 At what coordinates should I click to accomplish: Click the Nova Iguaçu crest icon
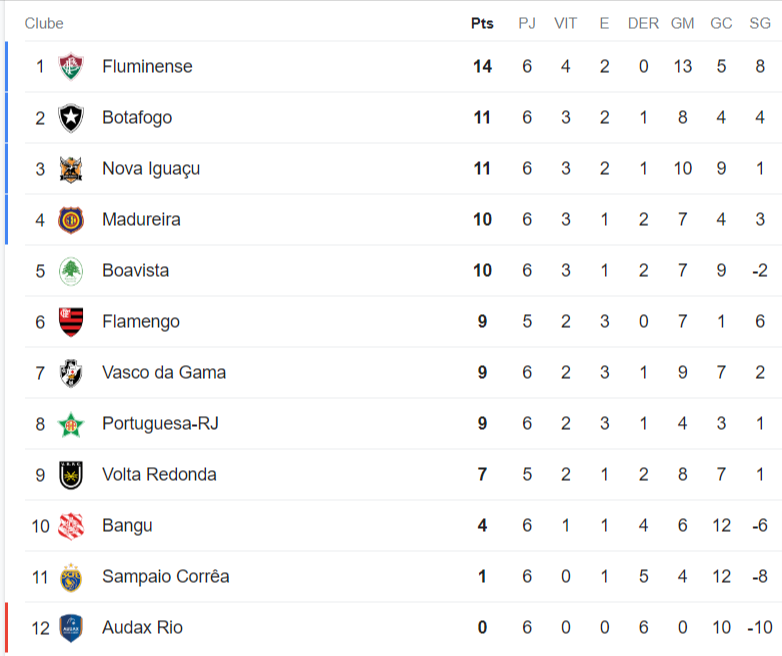(x=71, y=169)
